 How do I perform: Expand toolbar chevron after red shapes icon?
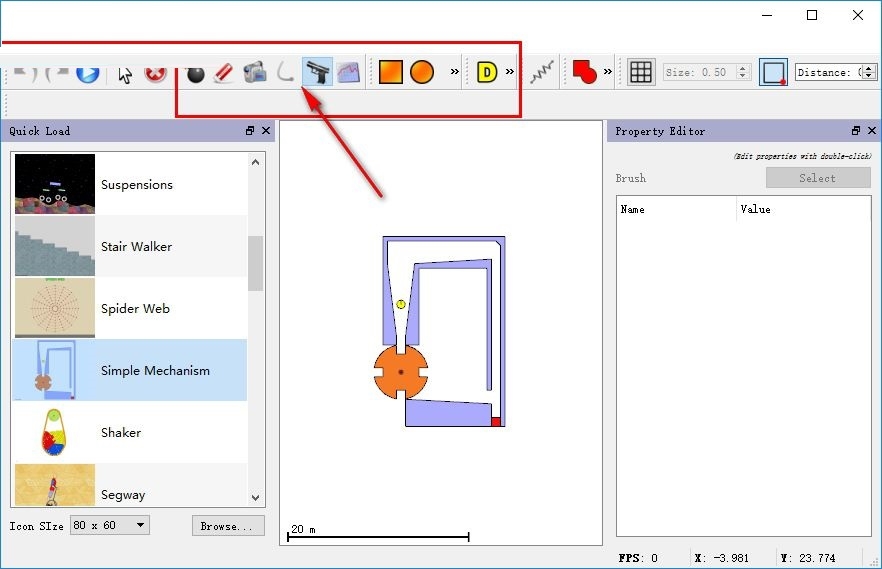(x=608, y=72)
